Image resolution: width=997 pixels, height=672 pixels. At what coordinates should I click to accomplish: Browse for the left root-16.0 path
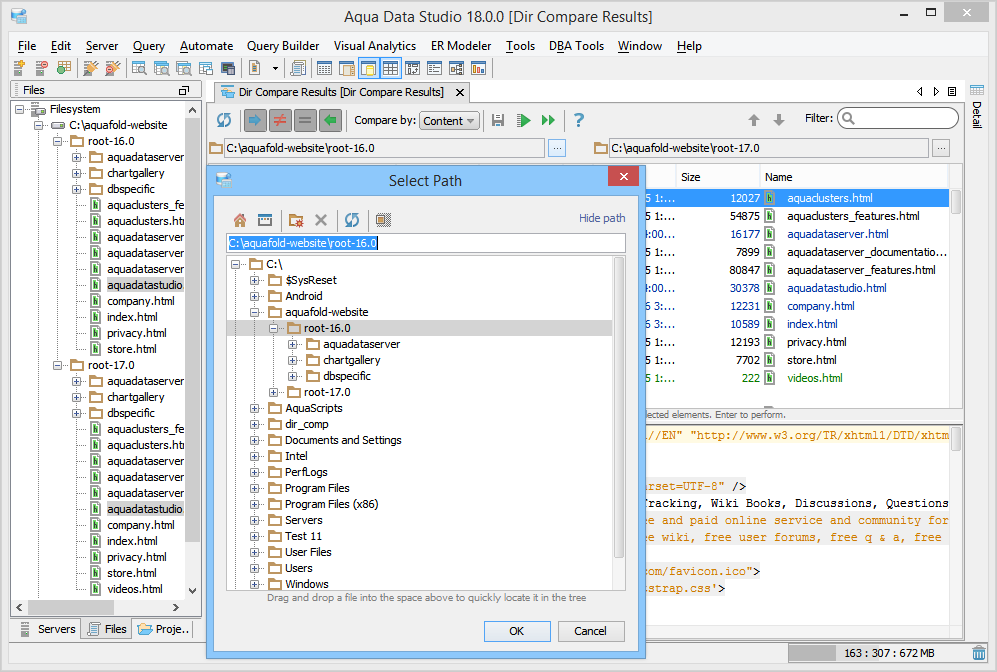[557, 148]
